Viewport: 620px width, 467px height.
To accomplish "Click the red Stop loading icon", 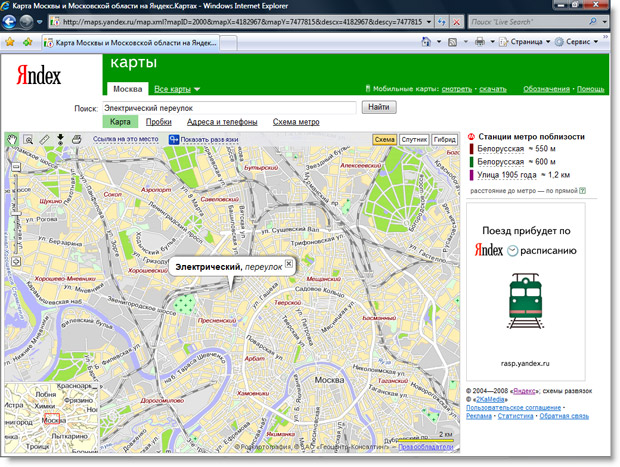I will coord(456,22).
